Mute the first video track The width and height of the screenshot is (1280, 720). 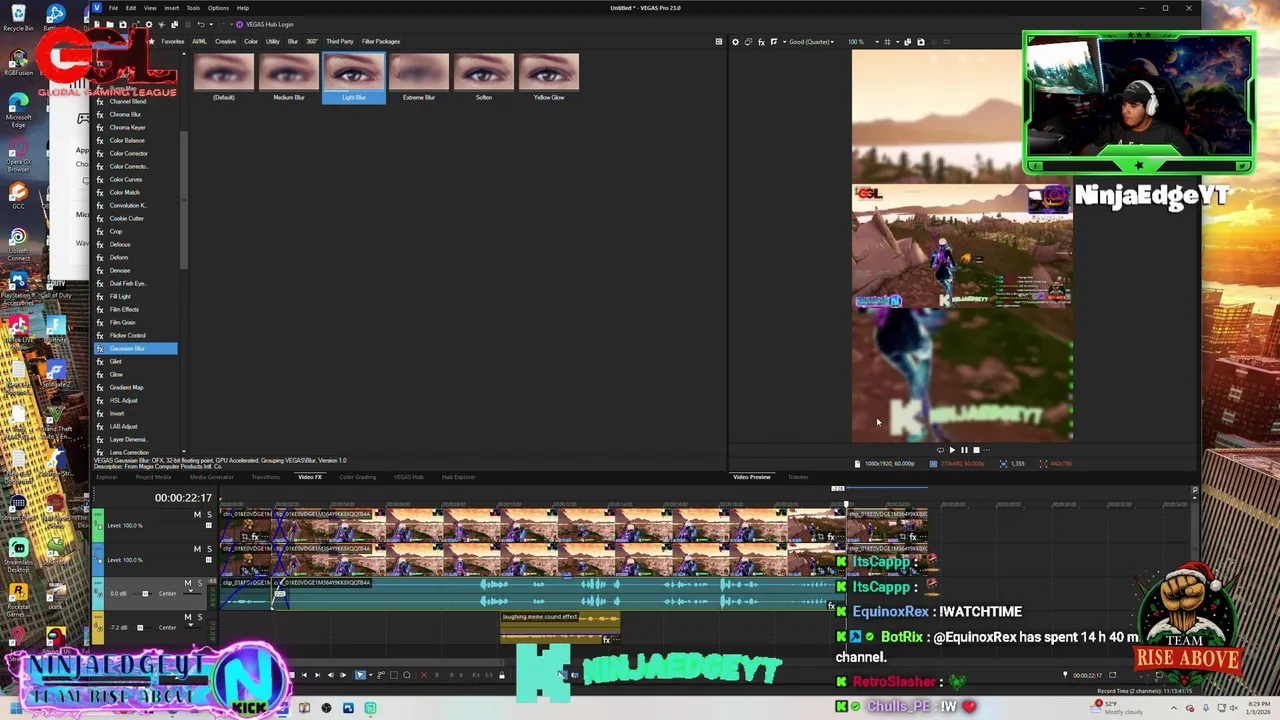pyautogui.click(x=197, y=514)
